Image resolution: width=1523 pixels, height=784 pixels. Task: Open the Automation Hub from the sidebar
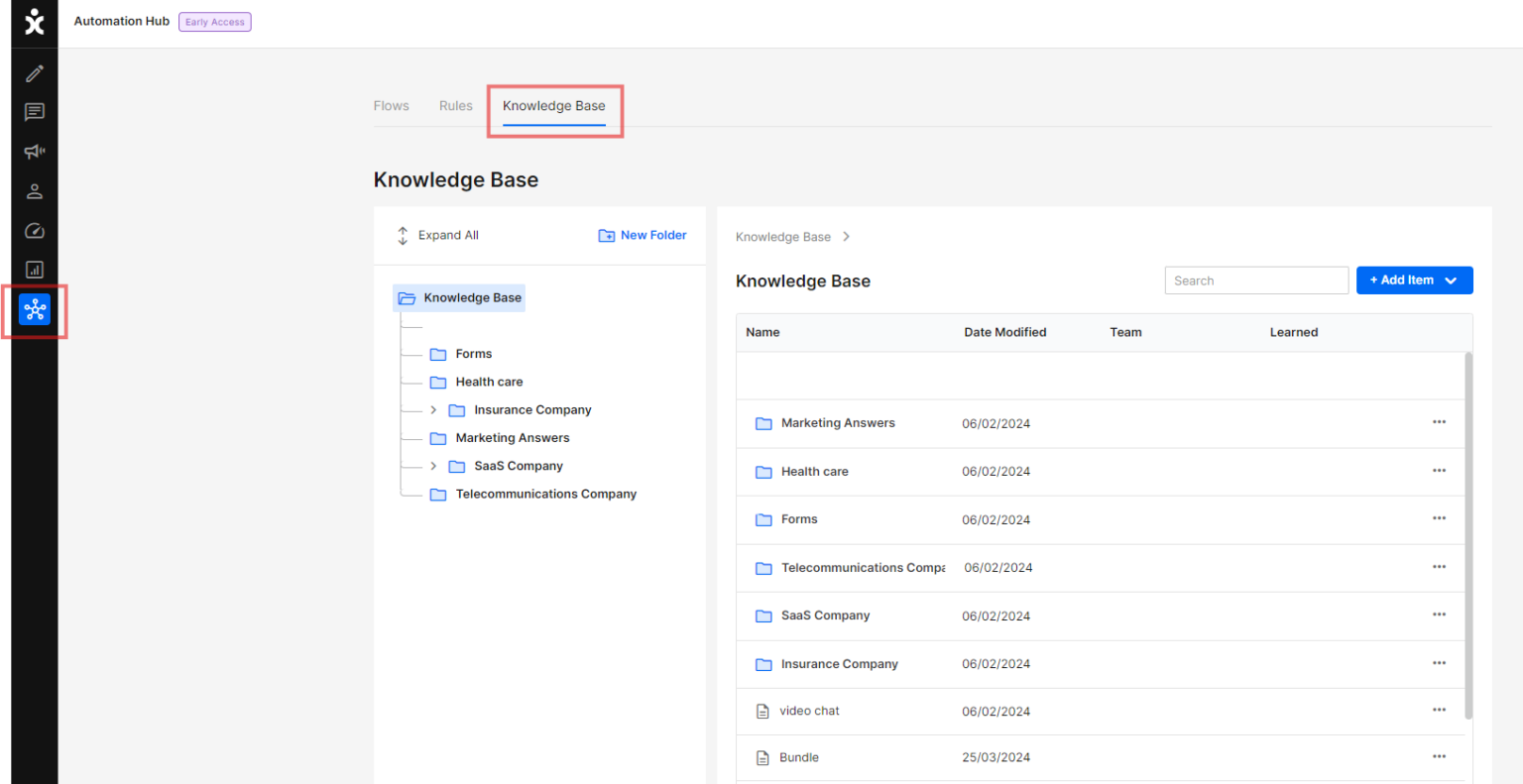[35, 309]
